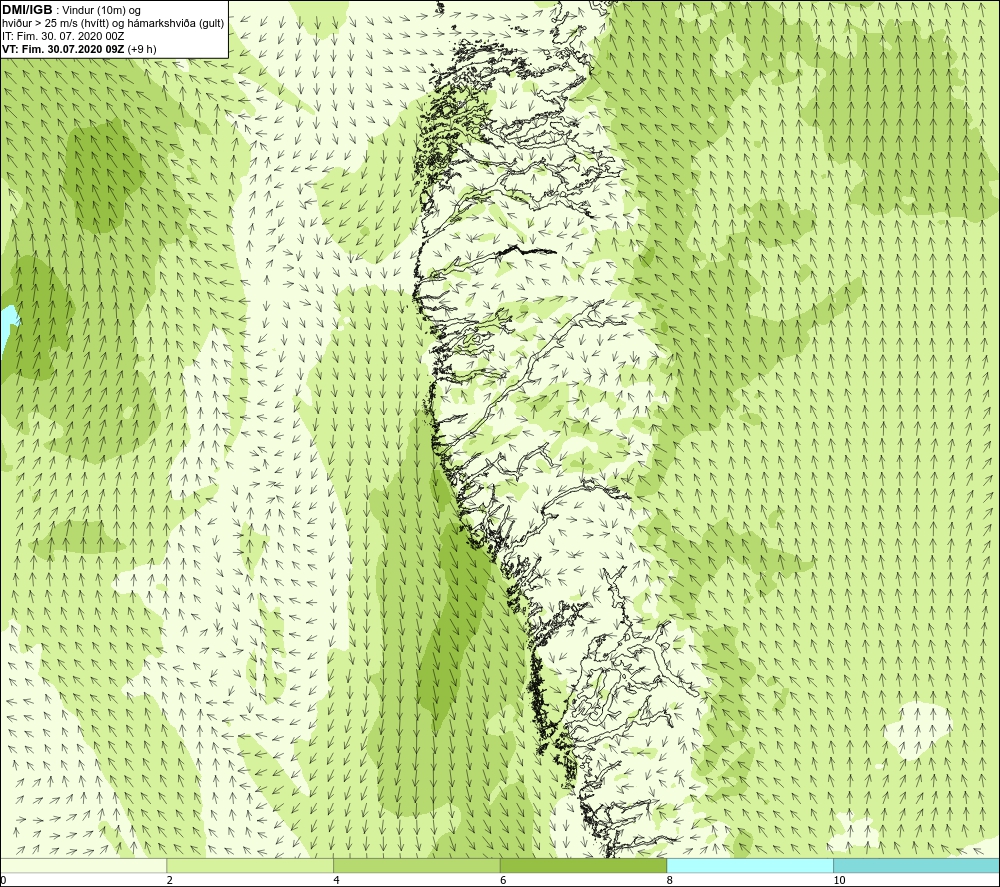Click the 0–2 m/s palest legend swatch
The width and height of the screenshot is (1000, 887).
84,865
